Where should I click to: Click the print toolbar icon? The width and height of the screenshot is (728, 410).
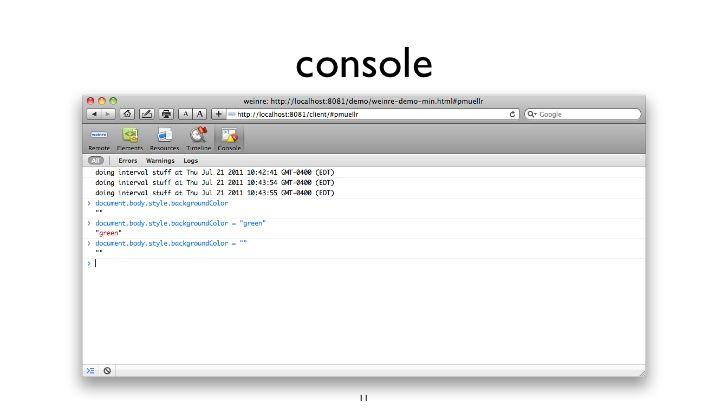pos(166,114)
